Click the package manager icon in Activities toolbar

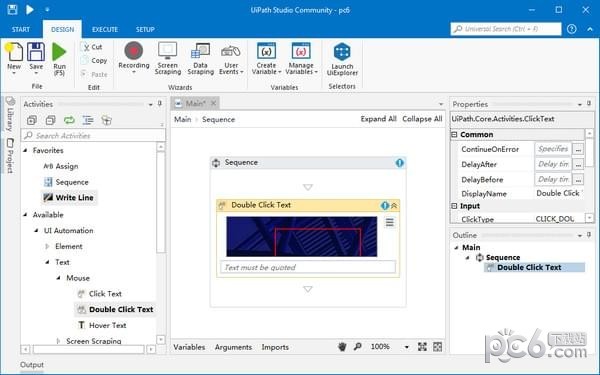pyautogui.click(x=106, y=121)
